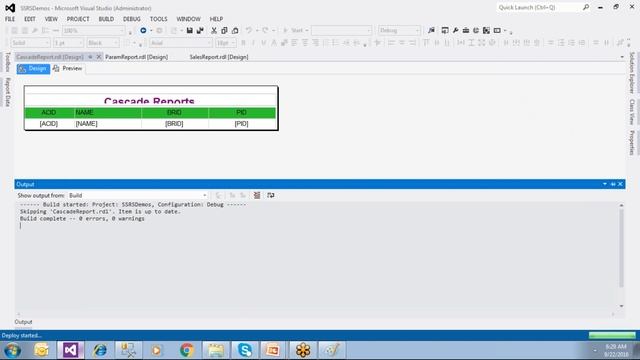Open the Black border color dropdown
Image resolution: width=640 pixels, height=360 pixels.
pos(102,43)
